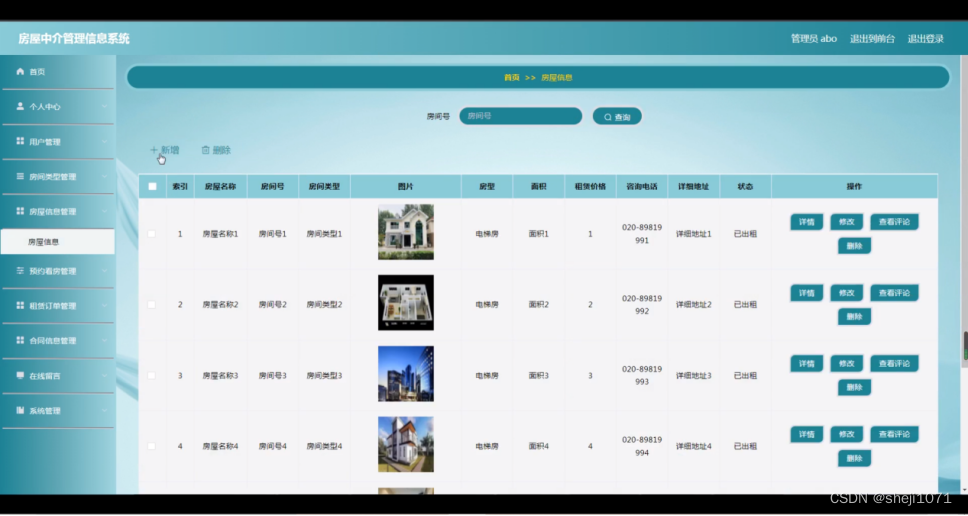This screenshot has height=516, width=968.
Task: Click 修改 button for 房屋名称1
Action: point(846,222)
